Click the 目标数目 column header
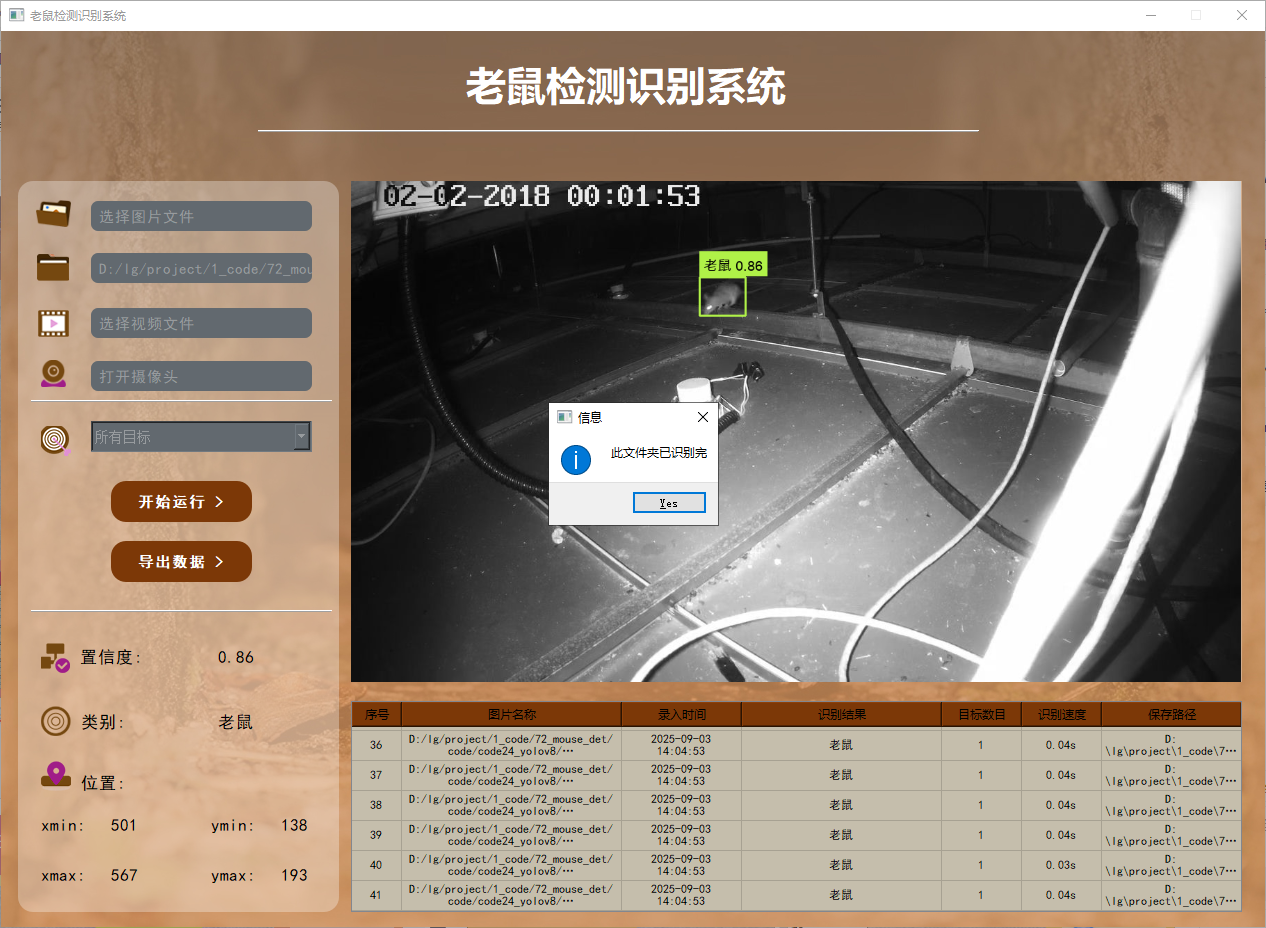 tap(981, 714)
